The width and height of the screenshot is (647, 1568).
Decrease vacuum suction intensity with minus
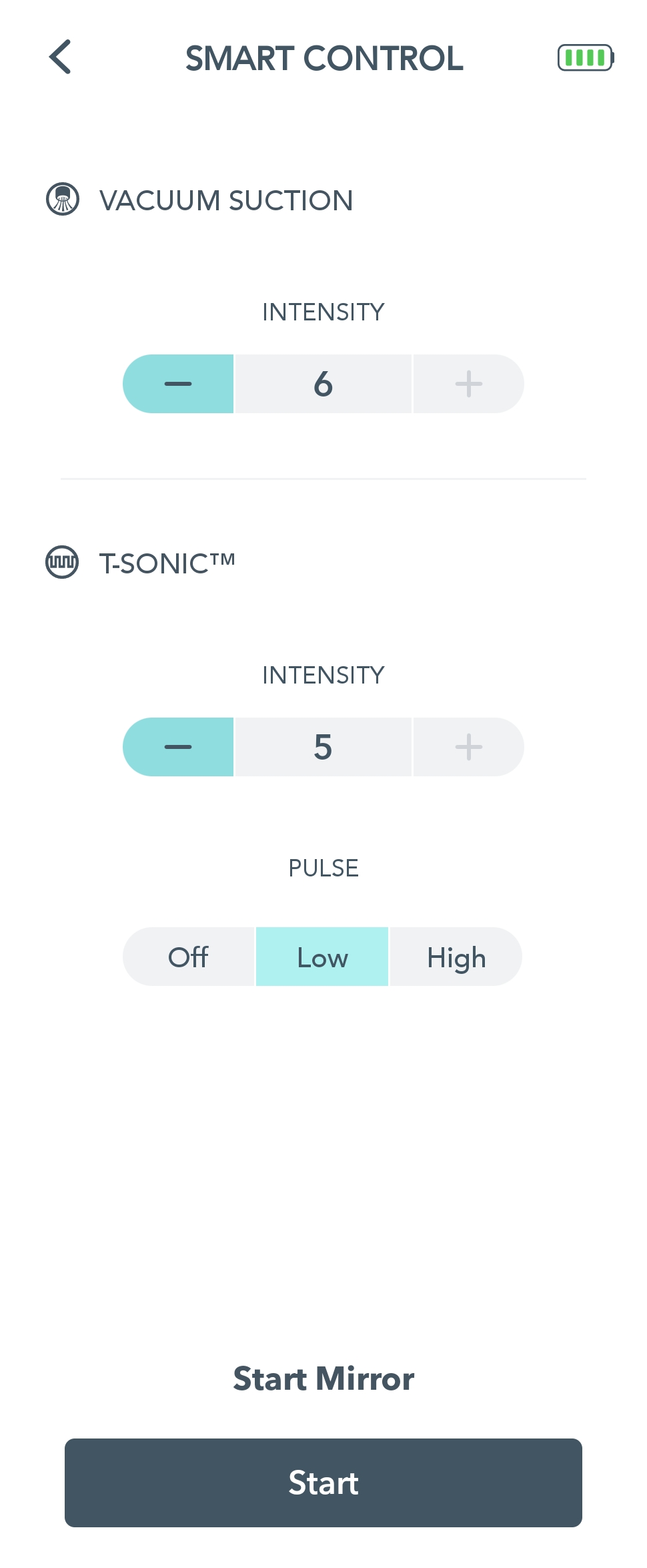point(178,384)
